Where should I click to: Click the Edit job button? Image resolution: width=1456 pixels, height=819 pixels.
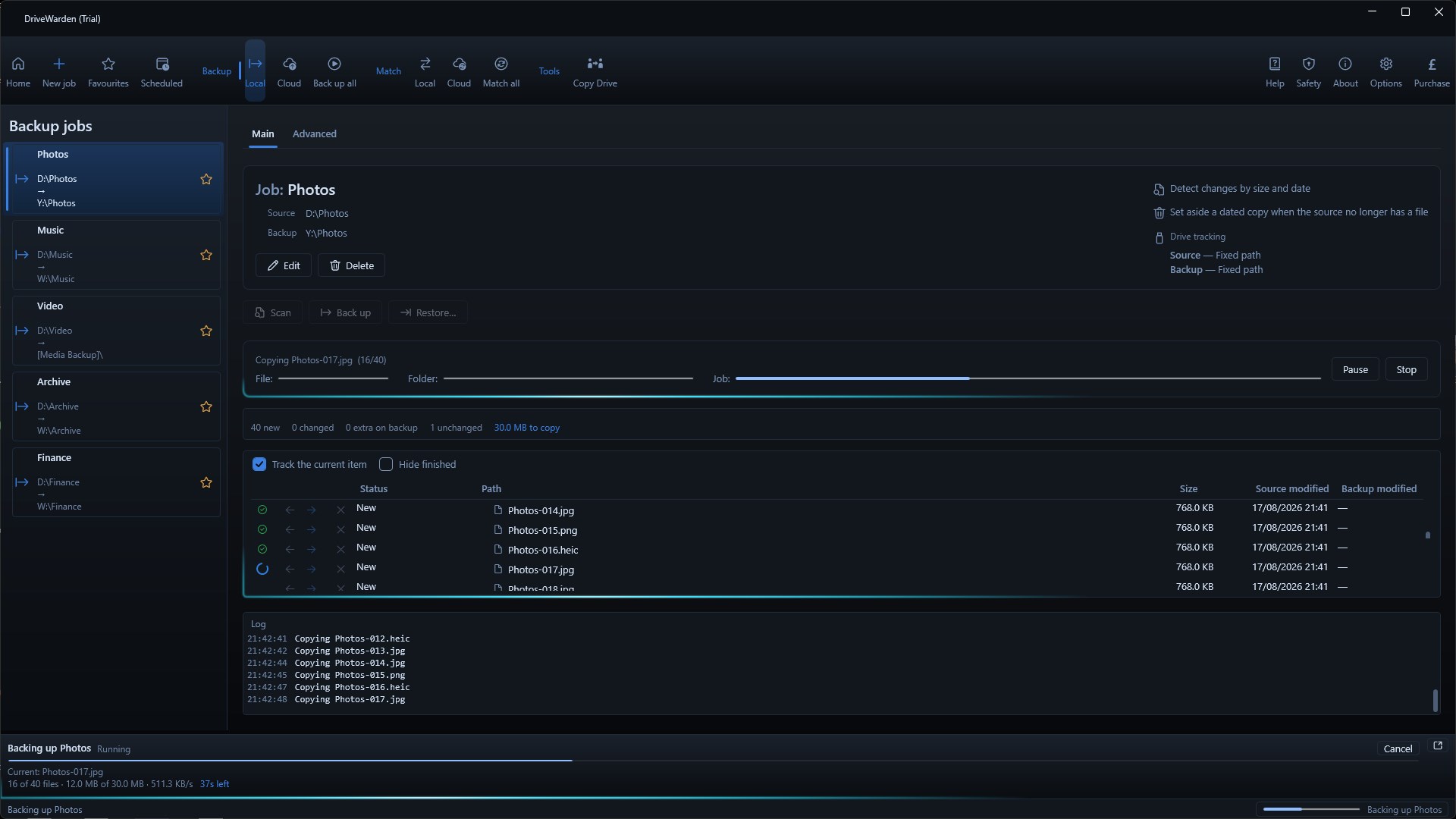tap(284, 265)
